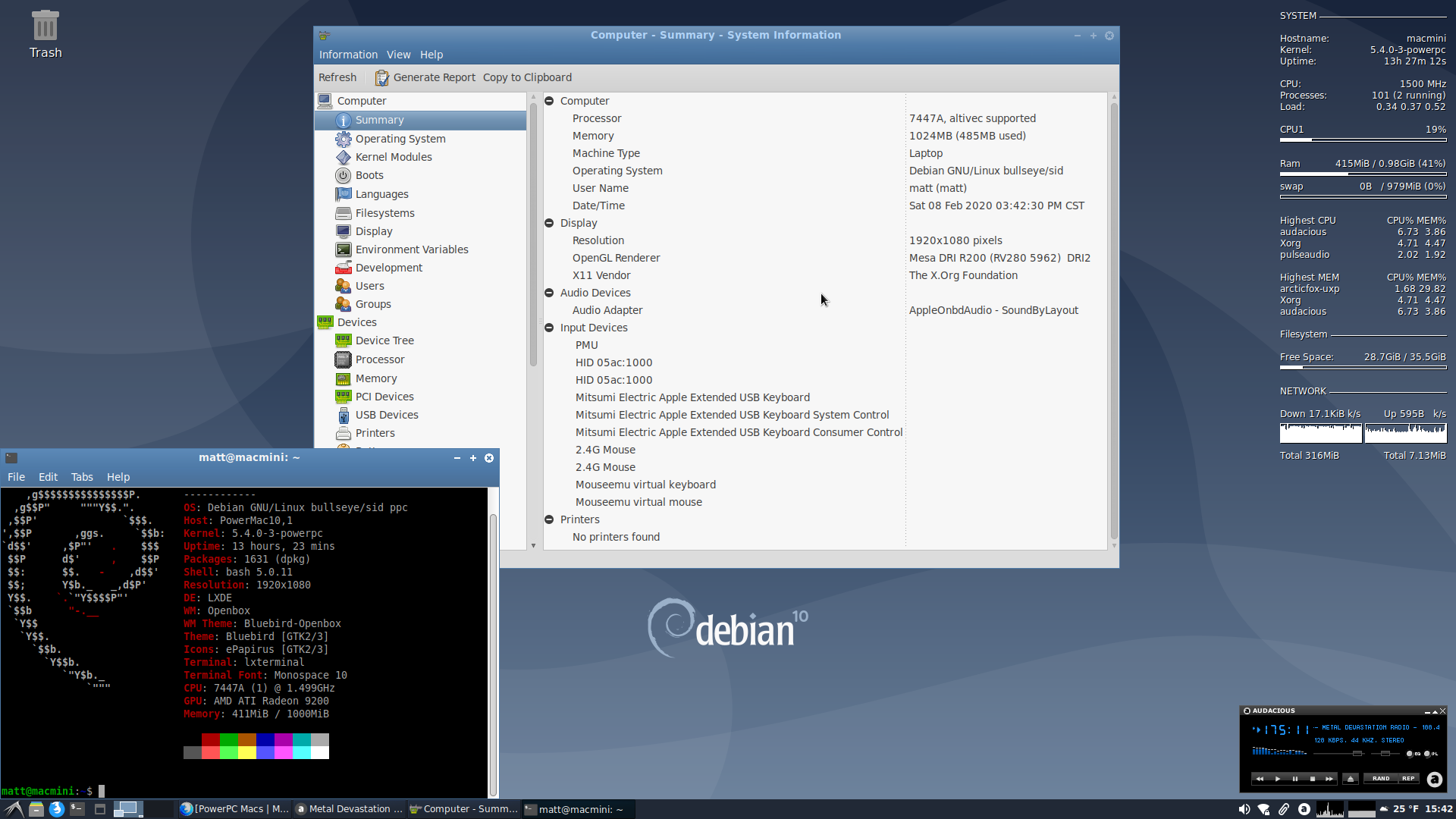
Task: Expand the Display section in summary
Action: [549, 222]
